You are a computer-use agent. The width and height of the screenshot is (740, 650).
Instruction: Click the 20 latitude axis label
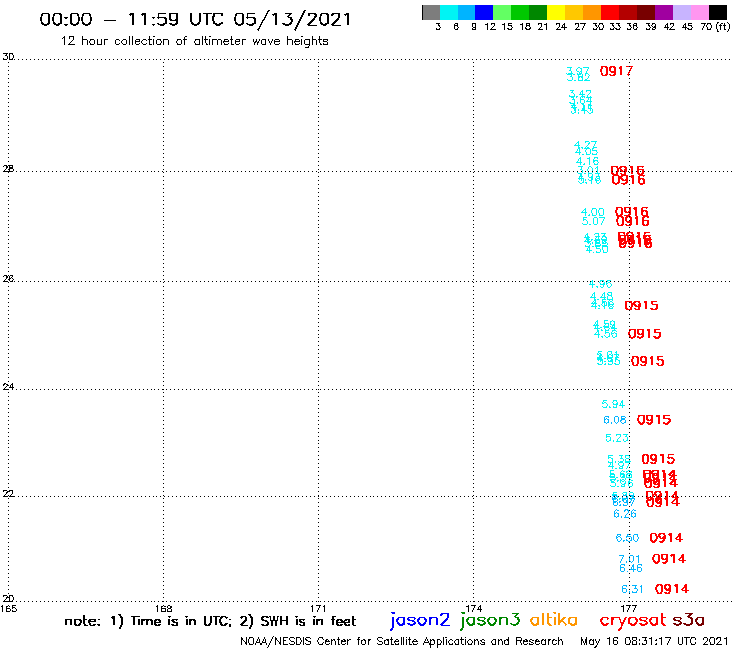tap(8, 599)
